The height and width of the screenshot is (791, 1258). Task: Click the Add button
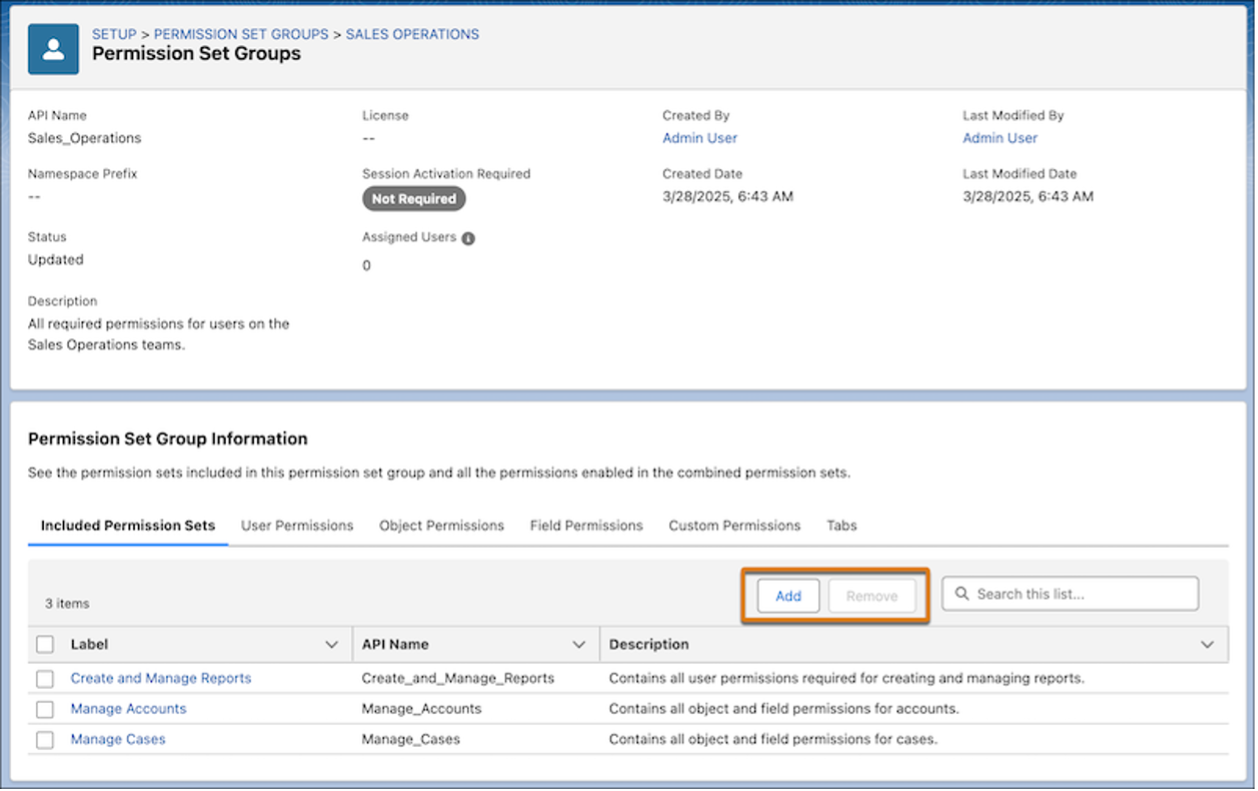coord(788,596)
